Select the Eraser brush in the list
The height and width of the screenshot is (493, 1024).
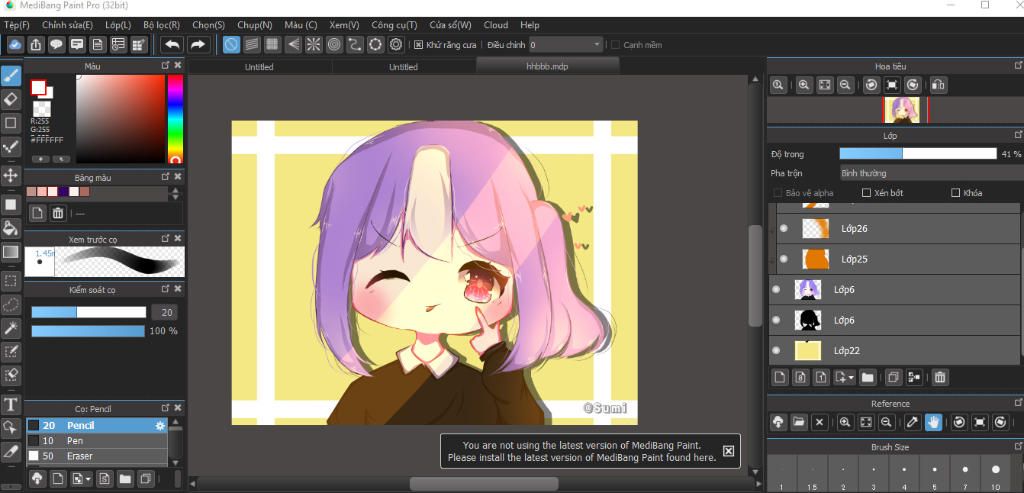click(97, 456)
